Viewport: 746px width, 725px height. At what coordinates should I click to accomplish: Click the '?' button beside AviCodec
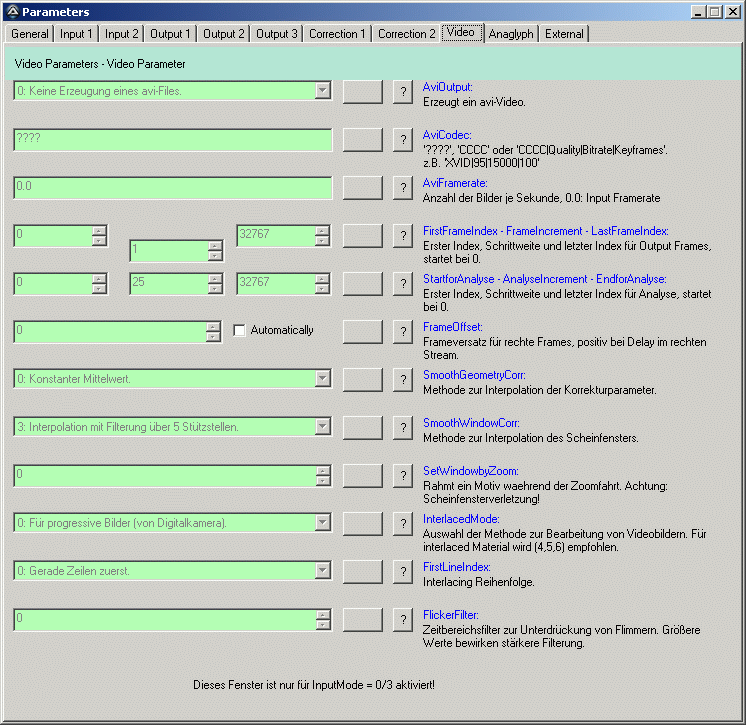(x=402, y=140)
